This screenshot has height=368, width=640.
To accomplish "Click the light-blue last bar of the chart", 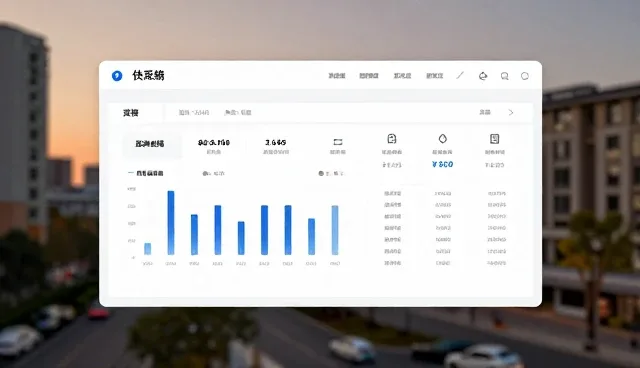I will tap(335, 230).
